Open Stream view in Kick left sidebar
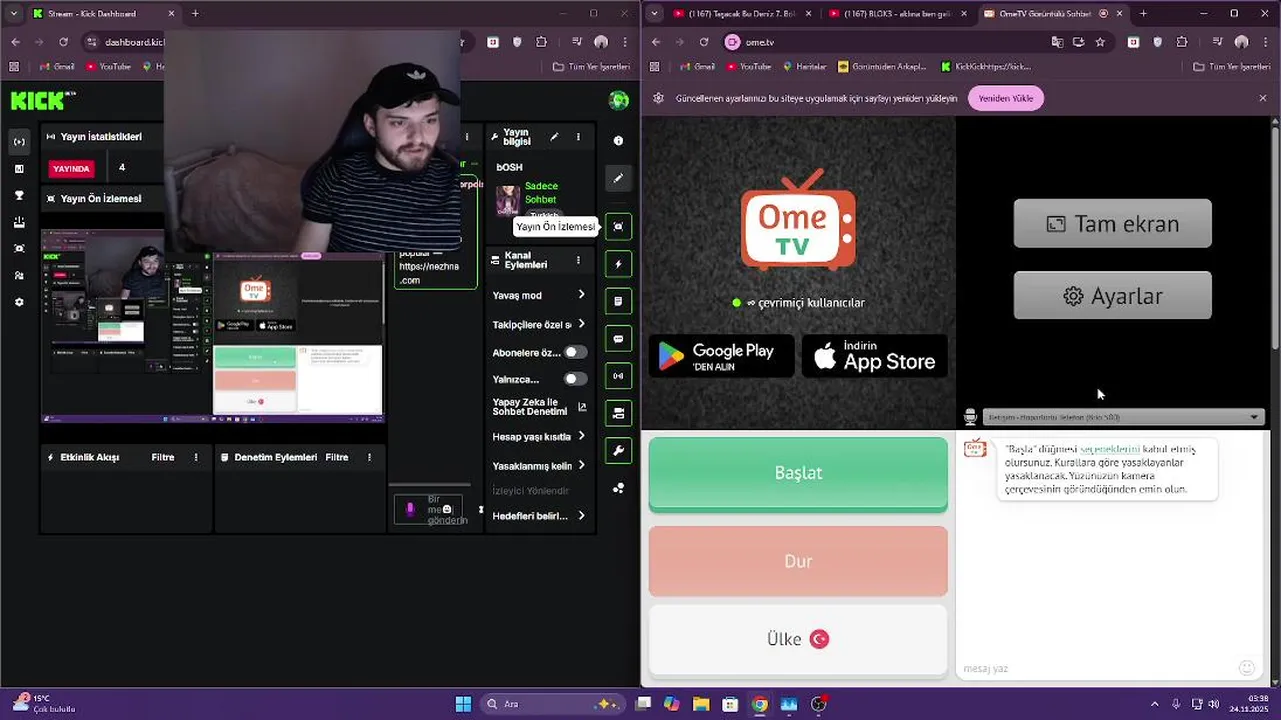1281x720 pixels. (x=19, y=142)
